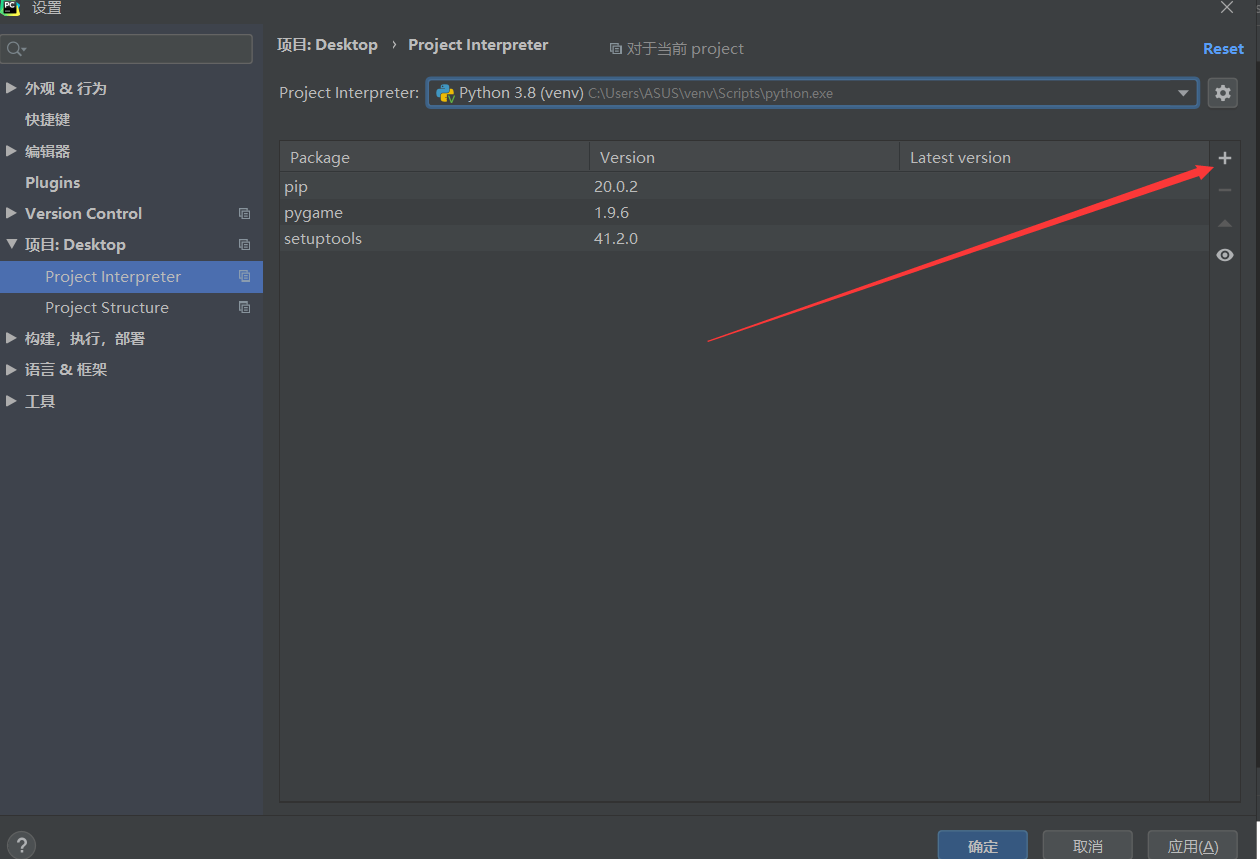Toggle the show early releases eye icon
1260x859 pixels.
click(1225, 255)
